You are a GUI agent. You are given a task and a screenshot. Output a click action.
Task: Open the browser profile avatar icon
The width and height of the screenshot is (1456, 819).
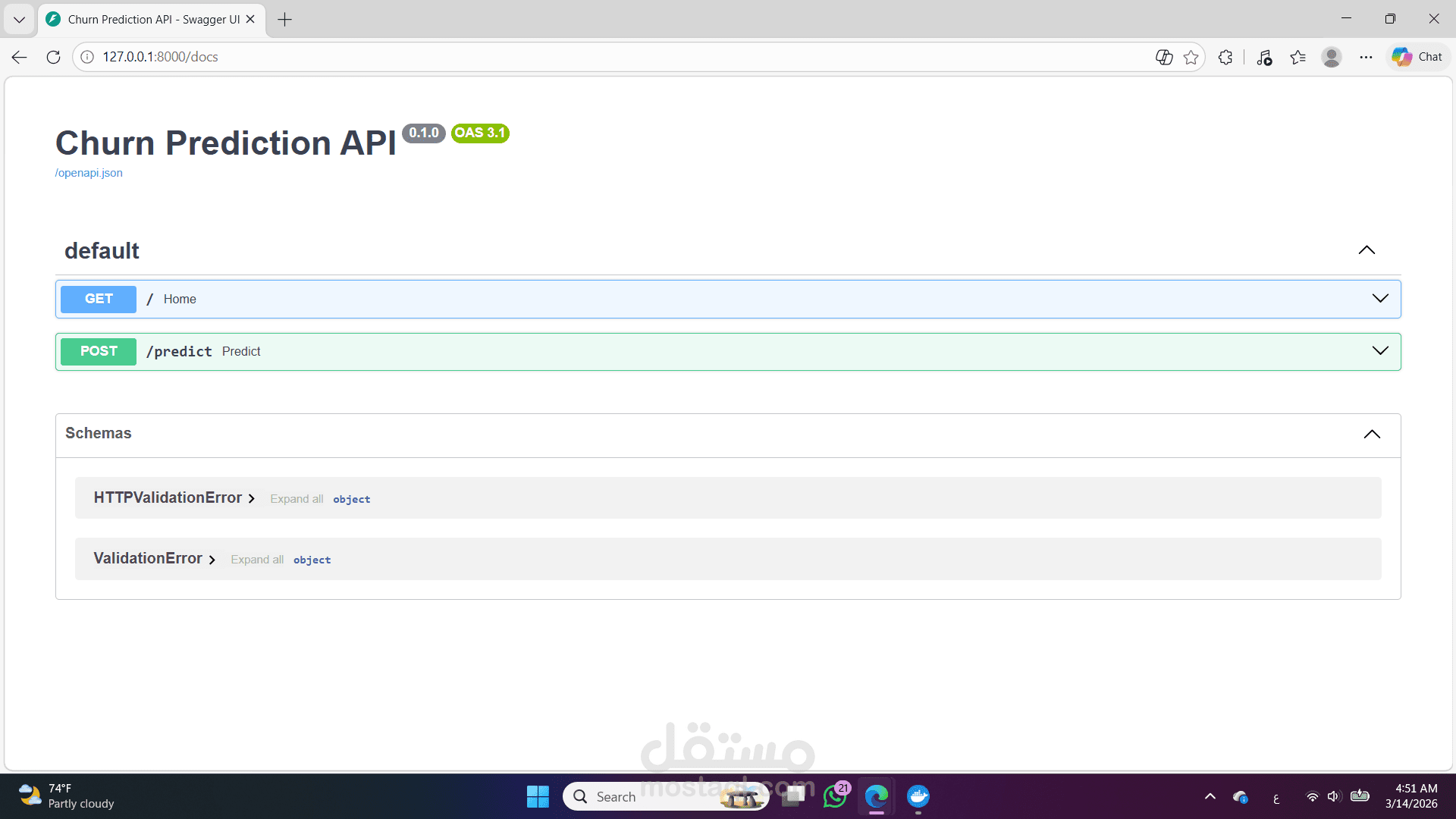point(1331,57)
